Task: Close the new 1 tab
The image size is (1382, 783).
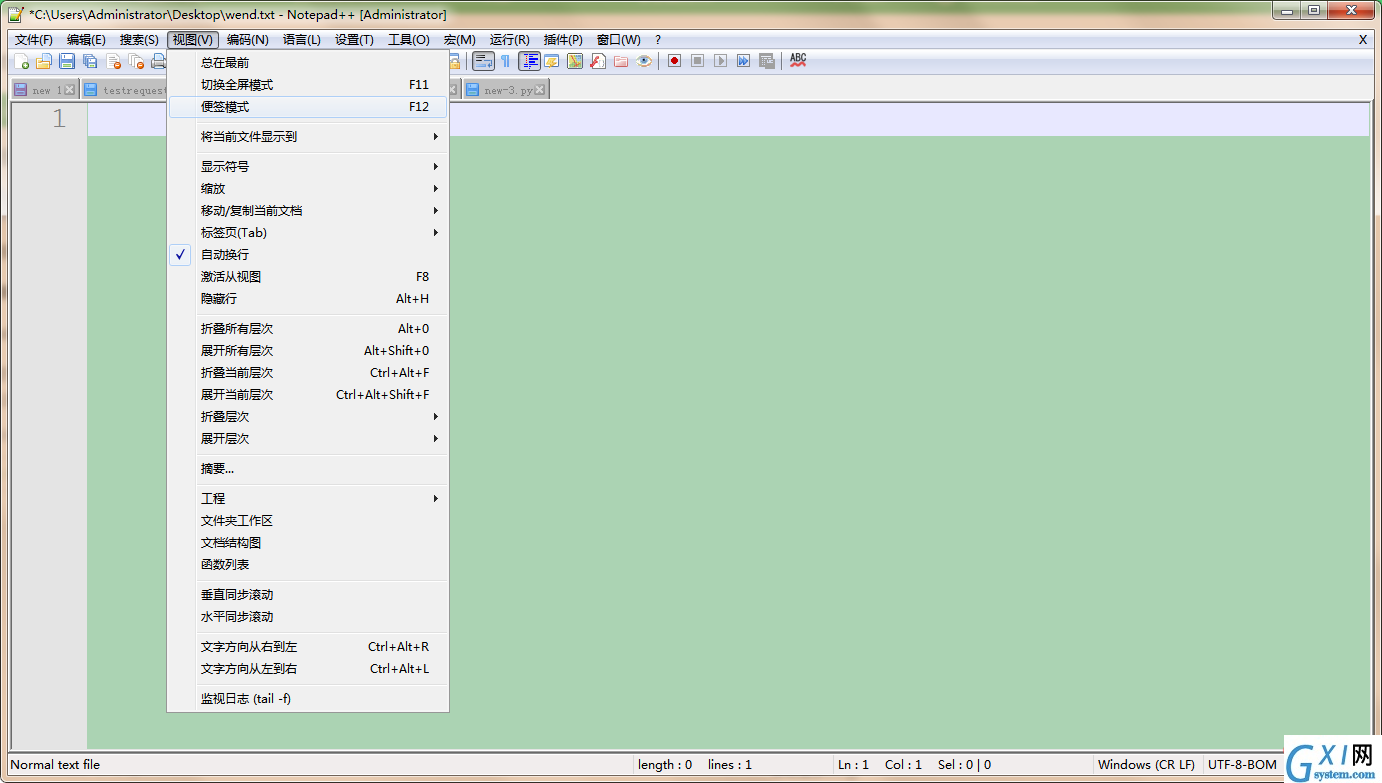Action: click(70, 90)
